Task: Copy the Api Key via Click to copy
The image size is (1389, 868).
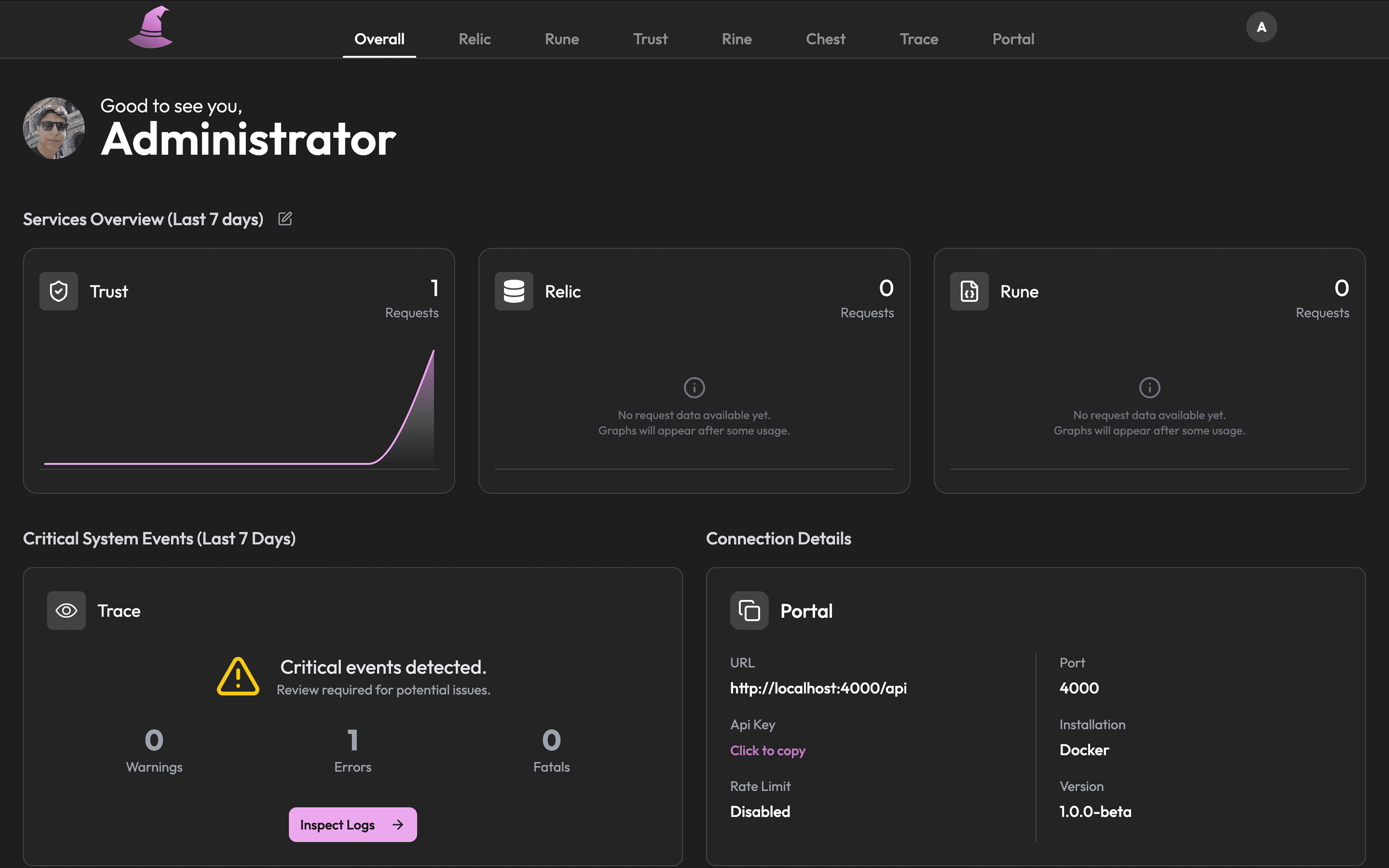Action: [x=768, y=750]
